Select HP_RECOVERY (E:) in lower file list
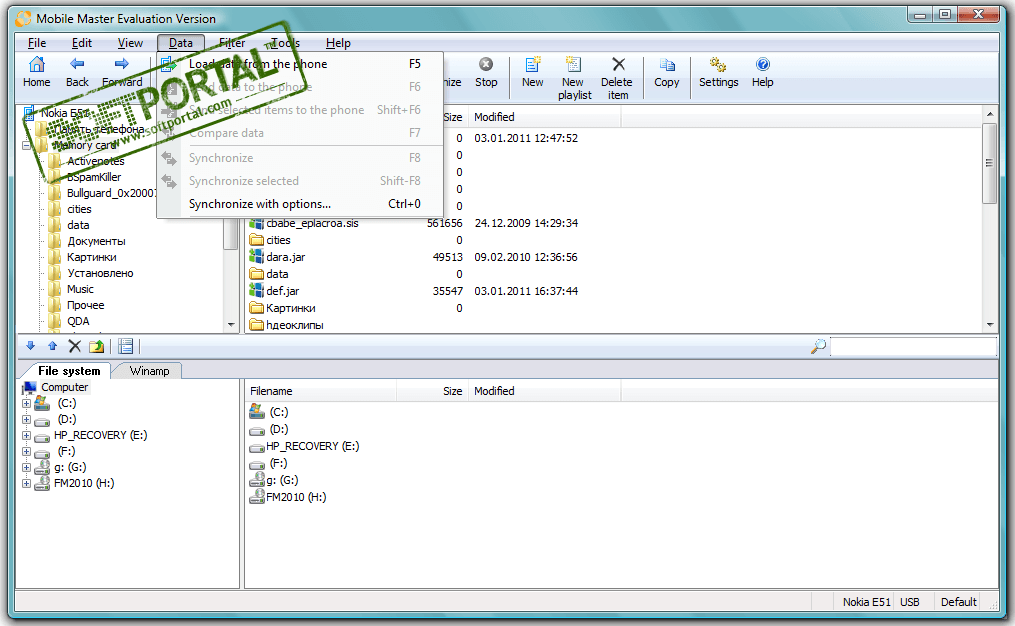Viewport: 1015px width, 626px height. tap(313, 446)
